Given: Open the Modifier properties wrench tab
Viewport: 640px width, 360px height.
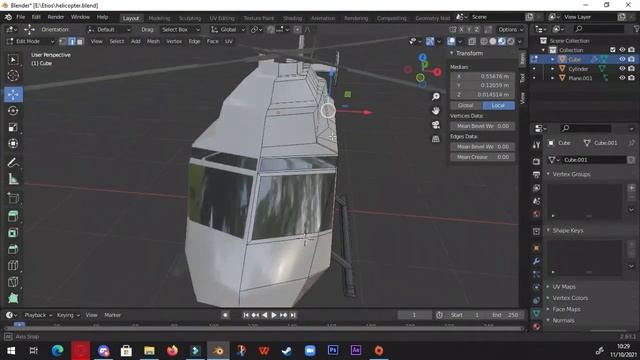Looking at the screenshot, I should click(x=536, y=261).
